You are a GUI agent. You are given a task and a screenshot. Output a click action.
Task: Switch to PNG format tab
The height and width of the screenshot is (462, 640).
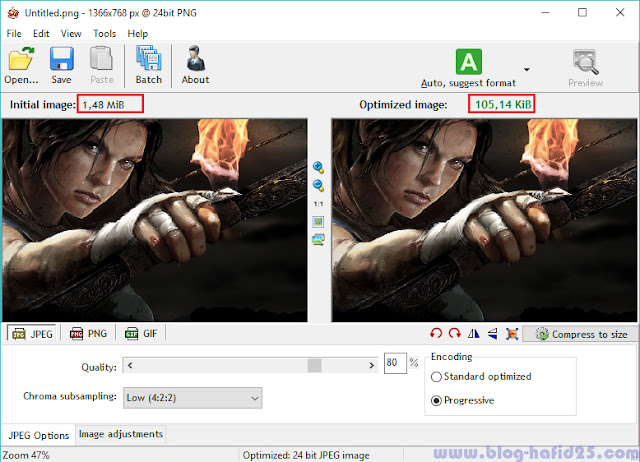(x=88, y=334)
